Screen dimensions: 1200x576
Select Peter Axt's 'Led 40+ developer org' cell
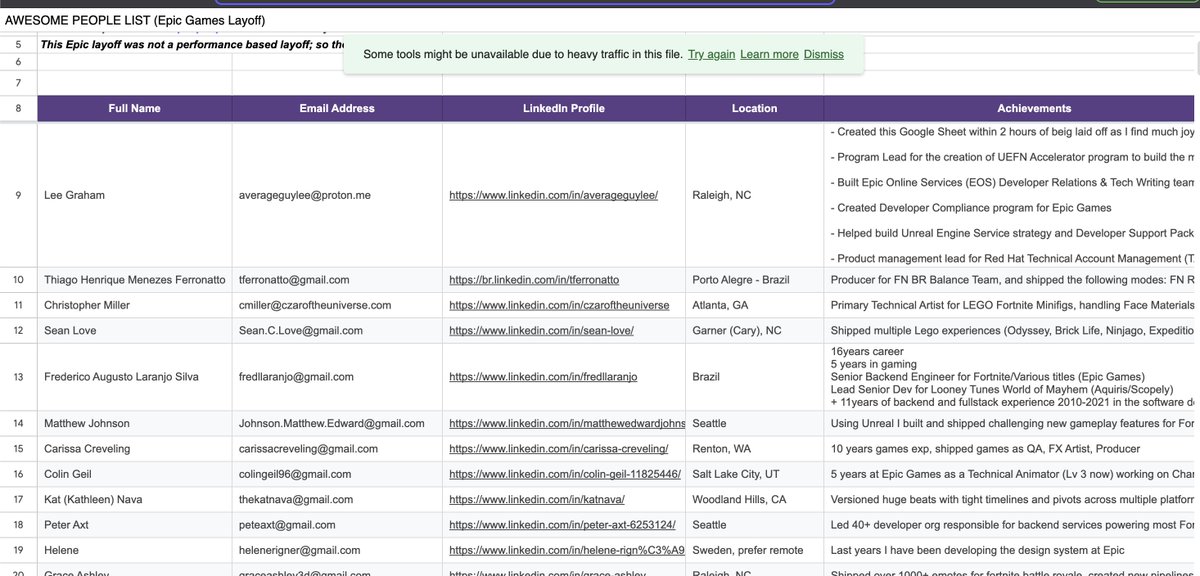(1011, 524)
